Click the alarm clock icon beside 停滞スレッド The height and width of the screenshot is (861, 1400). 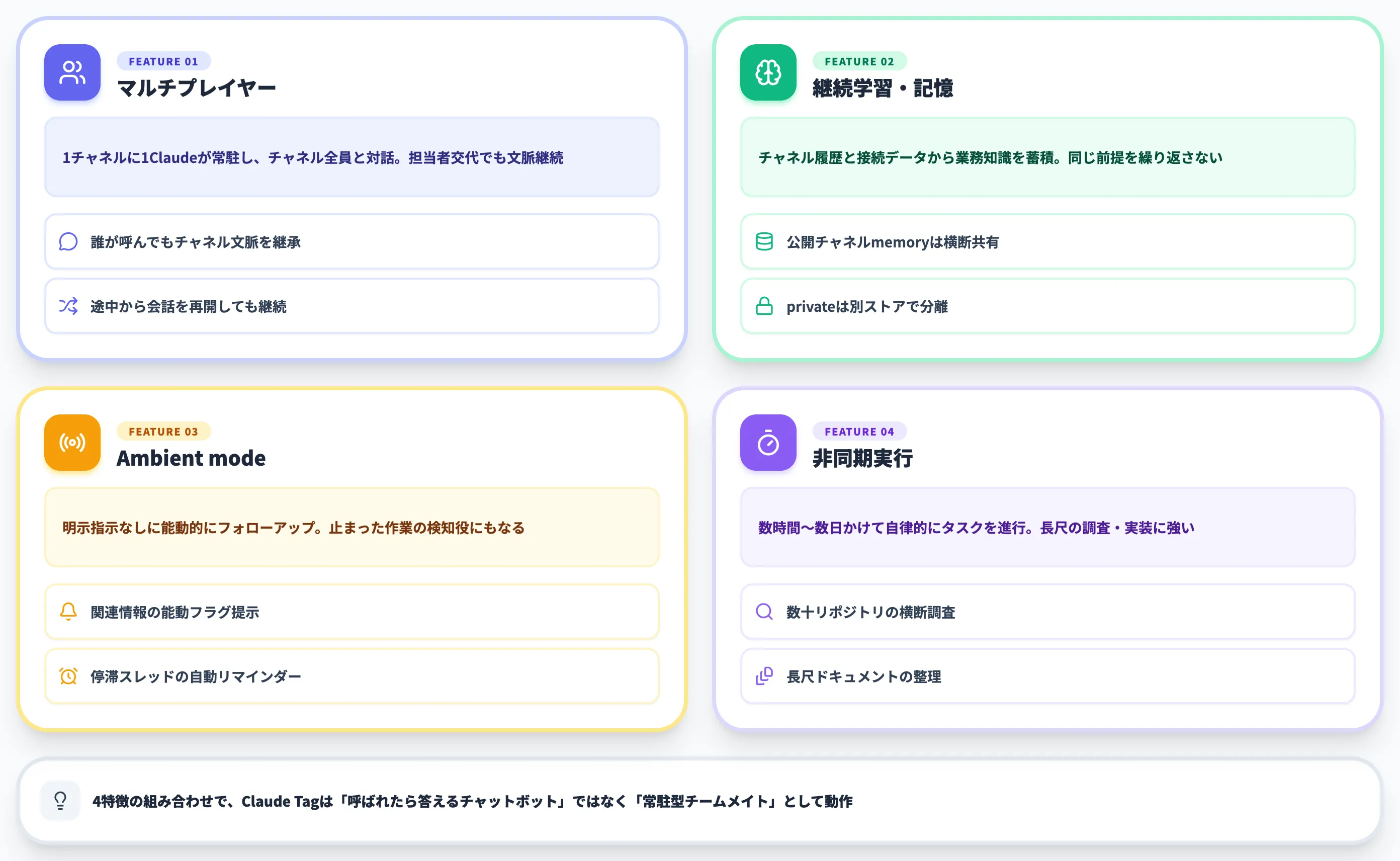[68, 676]
